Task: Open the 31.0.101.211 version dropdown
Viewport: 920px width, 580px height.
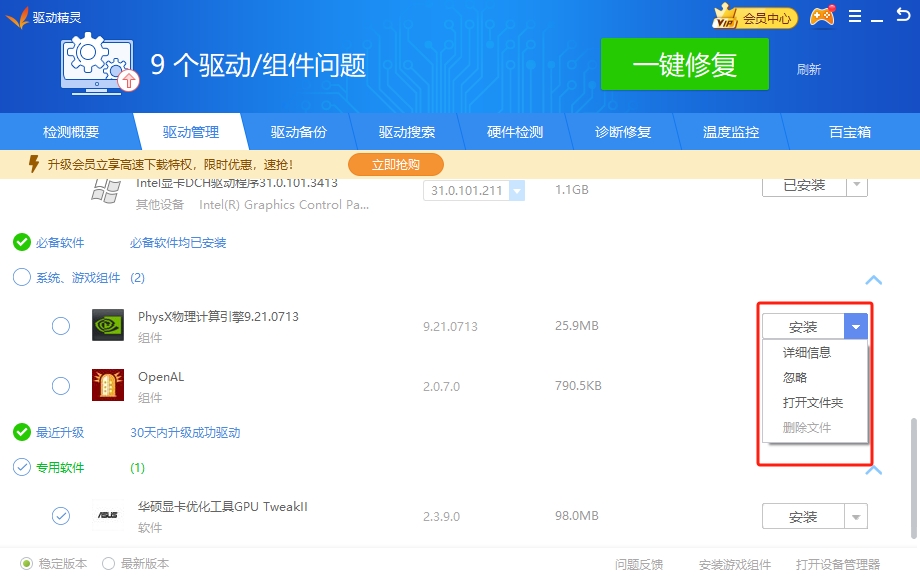Action: (517, 191)
